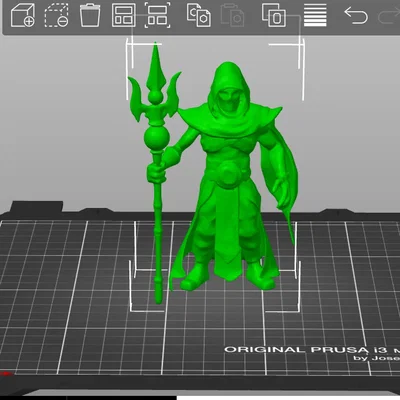Click the overlapping squares split icon
Image resolution: width=400 pixels, height=400 pixels.
pyautogui.click(x=274, y=15)
